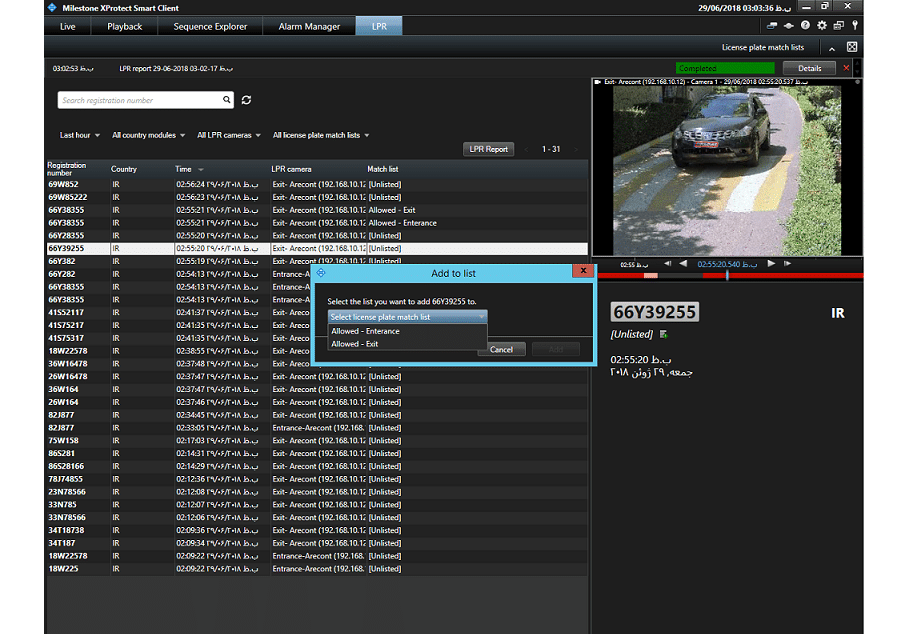Click the diamond-shaped toolbar icon

coord(788,25)
